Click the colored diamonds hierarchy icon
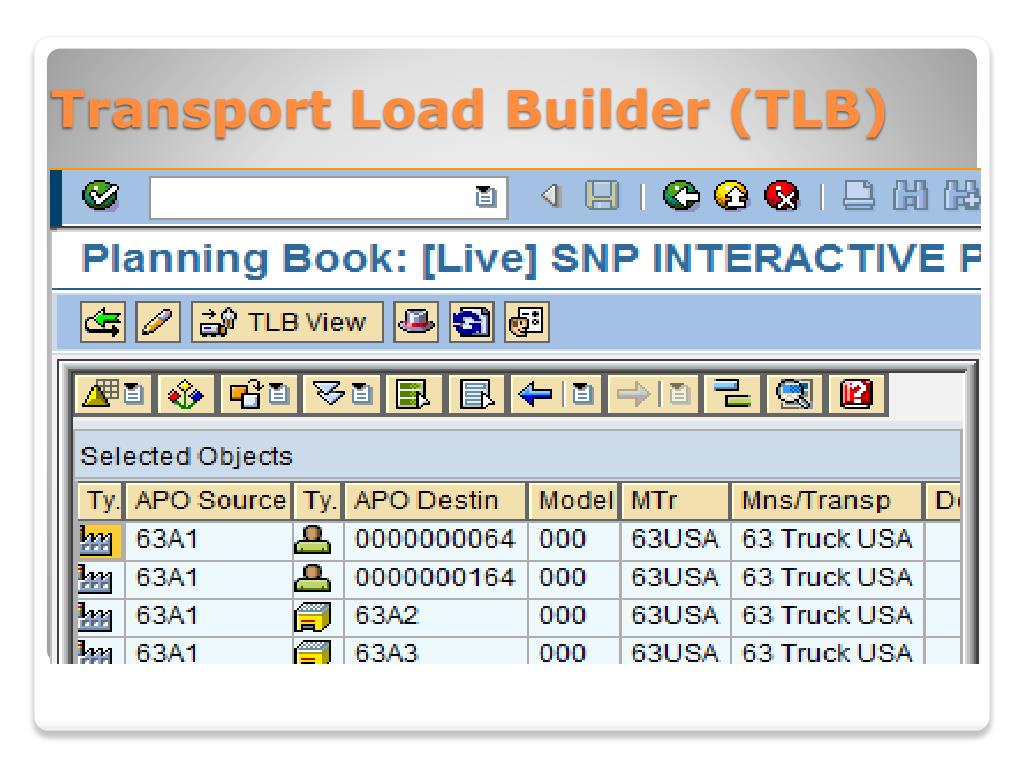Screen dimensions: 1024x768 (x=186, y=394)
